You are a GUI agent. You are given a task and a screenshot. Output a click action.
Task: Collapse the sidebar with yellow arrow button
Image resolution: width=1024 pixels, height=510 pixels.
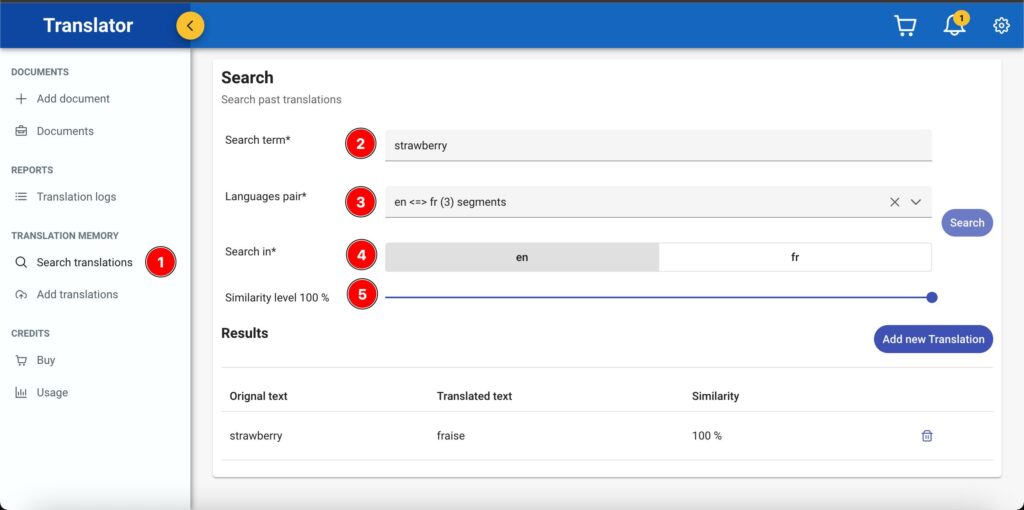click(190, 26)
